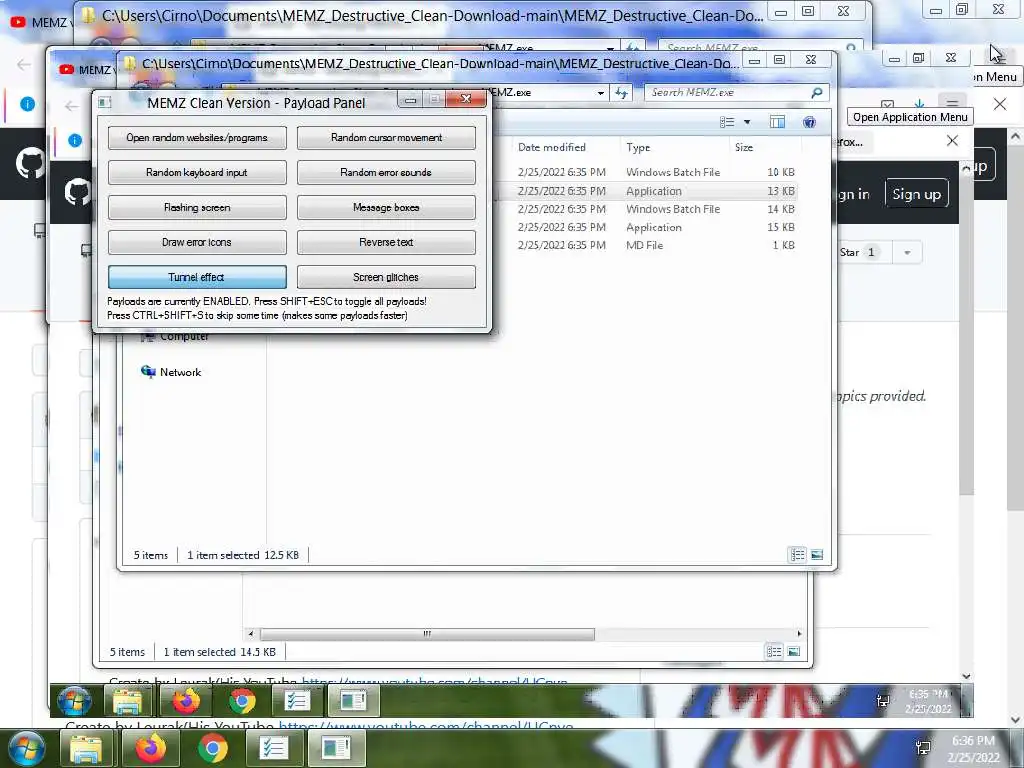Viewport: 1024px width, 768px height.
Task: Select the Windows Batch File row sized 10 KB
Action: click(656, 172)
